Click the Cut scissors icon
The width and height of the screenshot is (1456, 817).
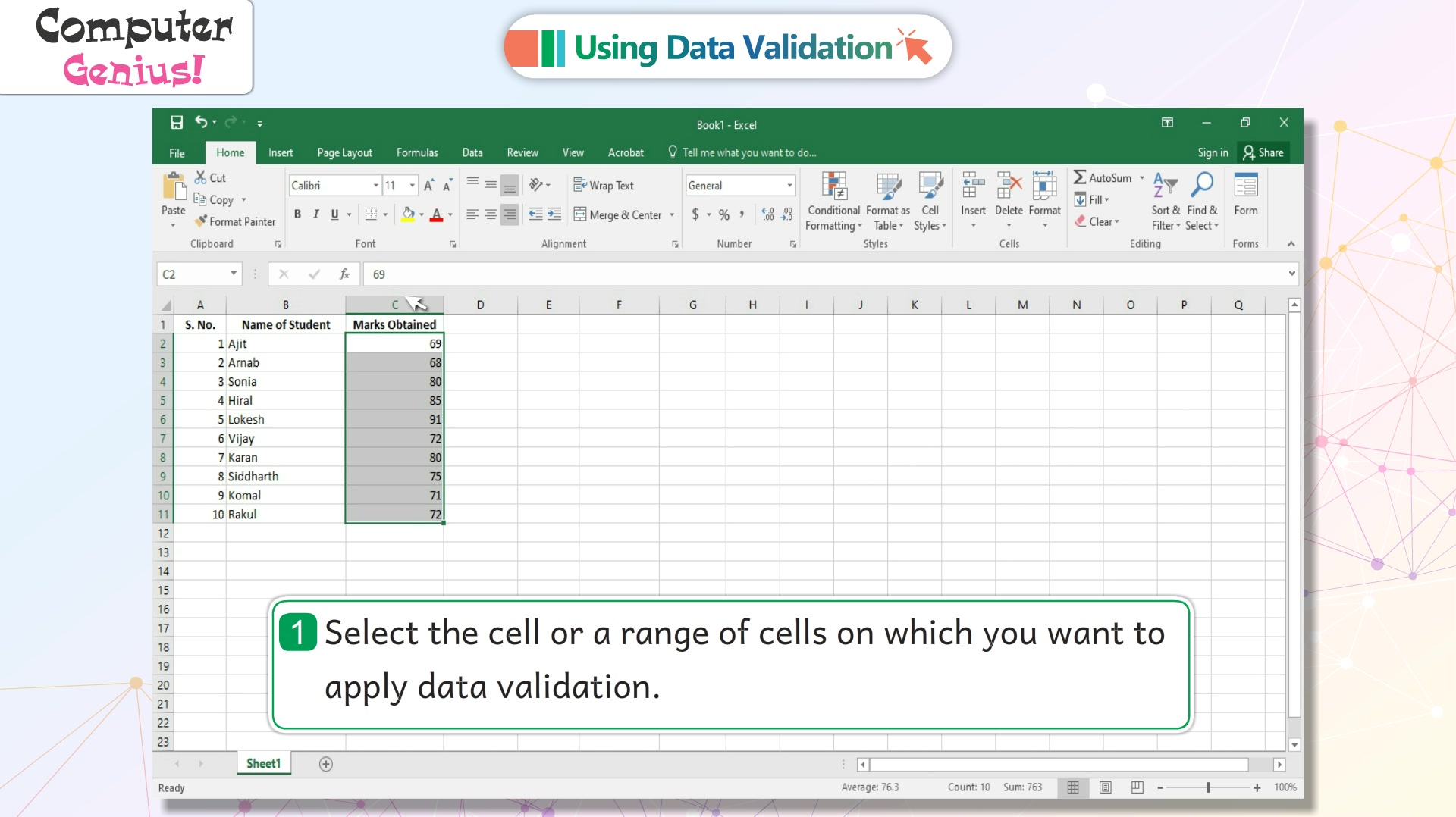click(200, 177)
